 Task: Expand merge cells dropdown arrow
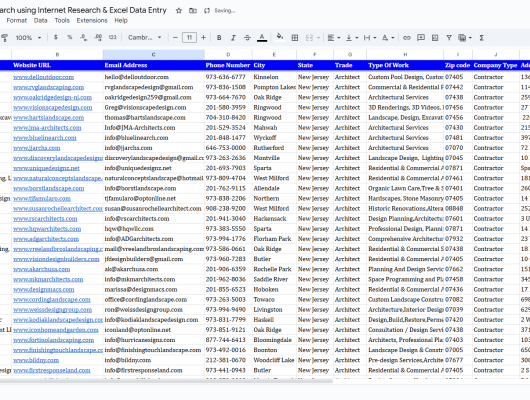pos(318,38)
